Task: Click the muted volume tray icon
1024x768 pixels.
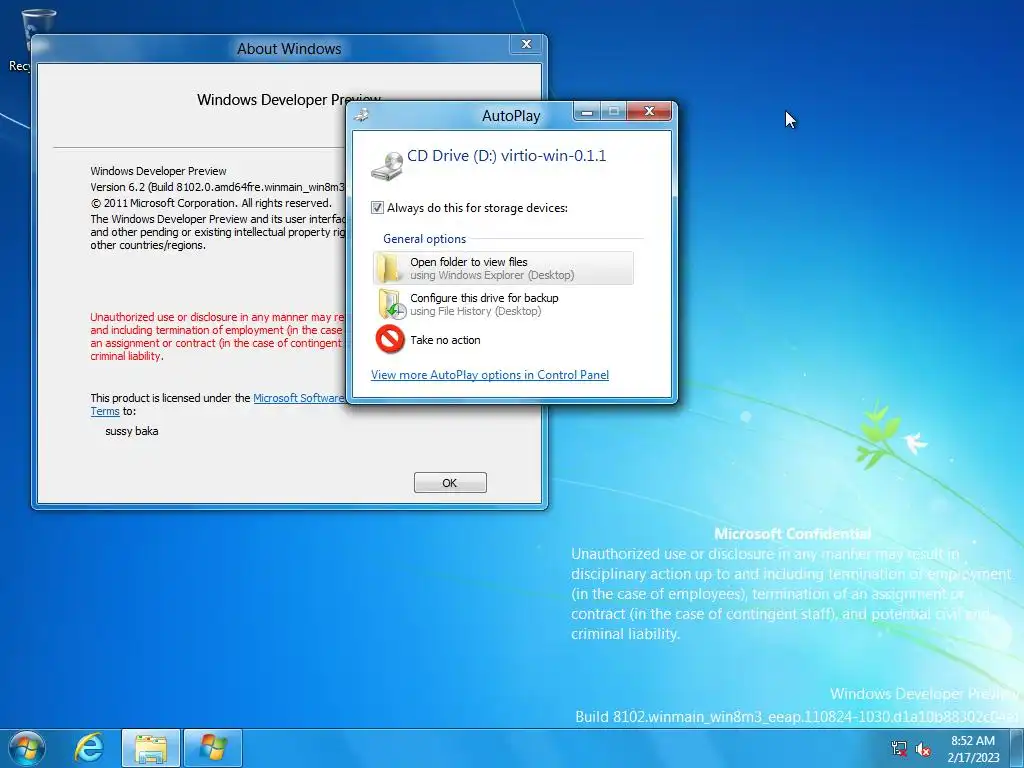Action: click(923, 749)
